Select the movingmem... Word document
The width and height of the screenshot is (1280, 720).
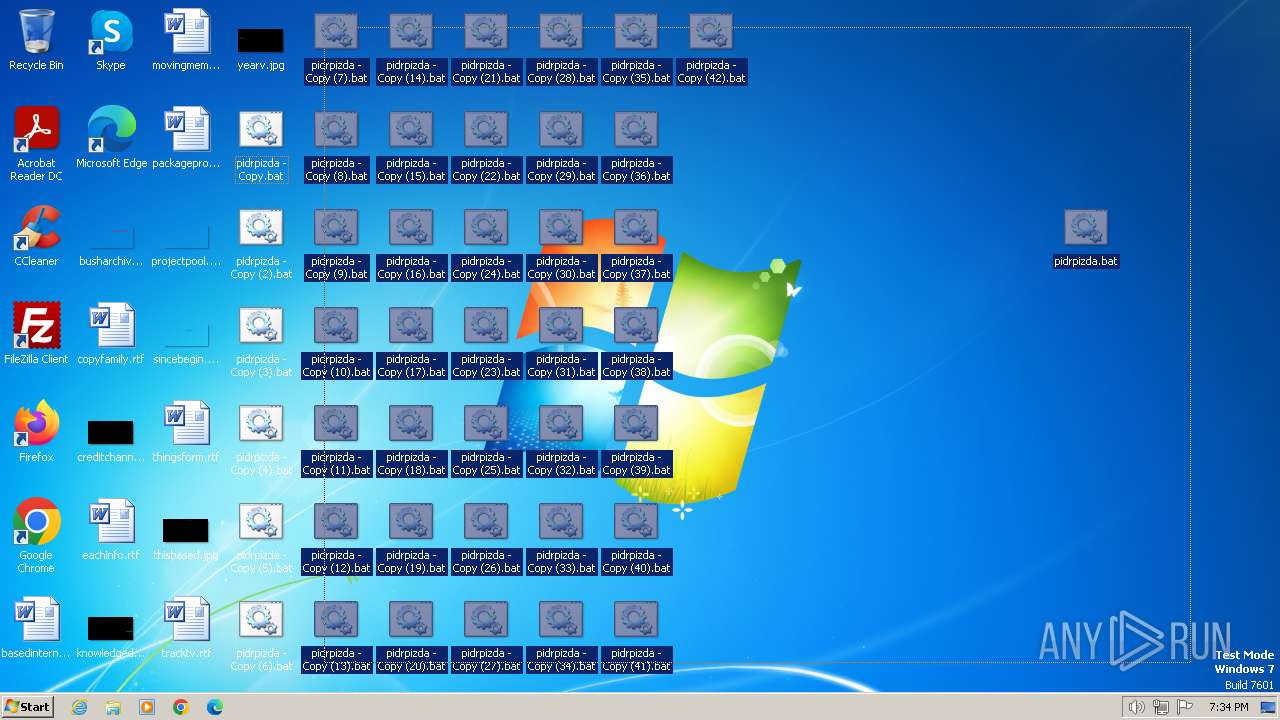(186, 41)
